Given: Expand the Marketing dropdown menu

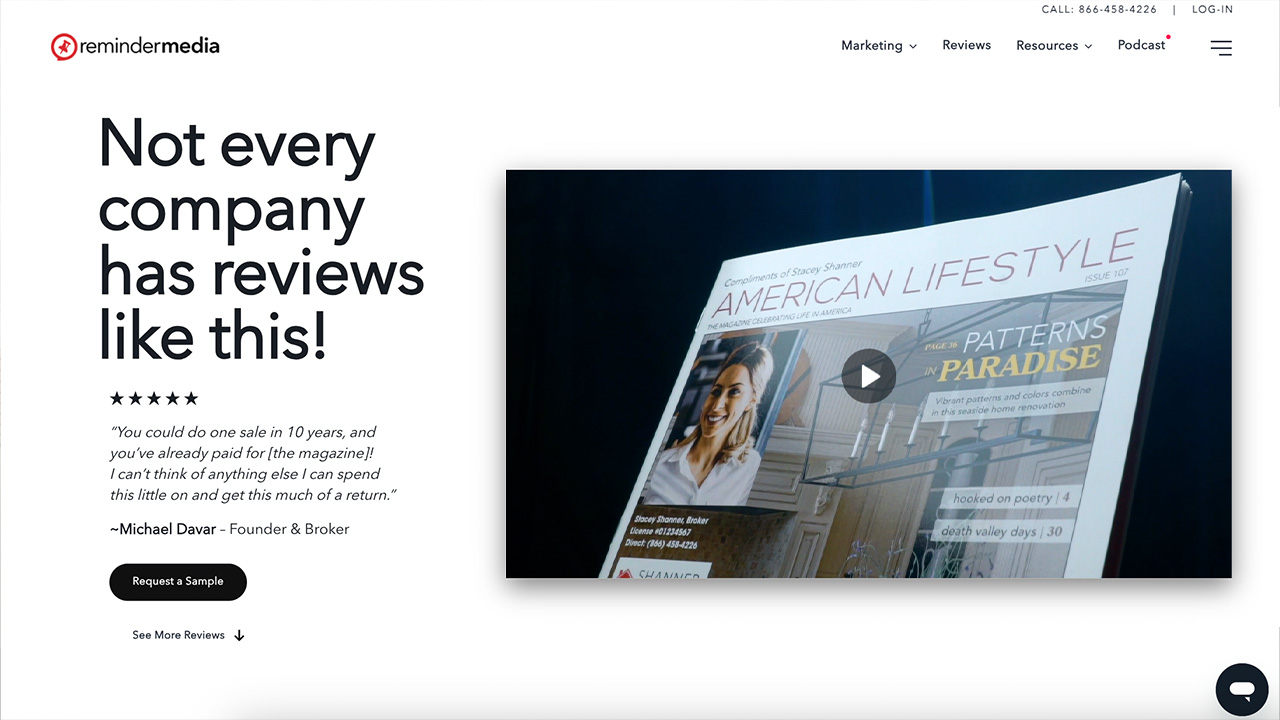Looking at the screenshot, I should (871, 46).
